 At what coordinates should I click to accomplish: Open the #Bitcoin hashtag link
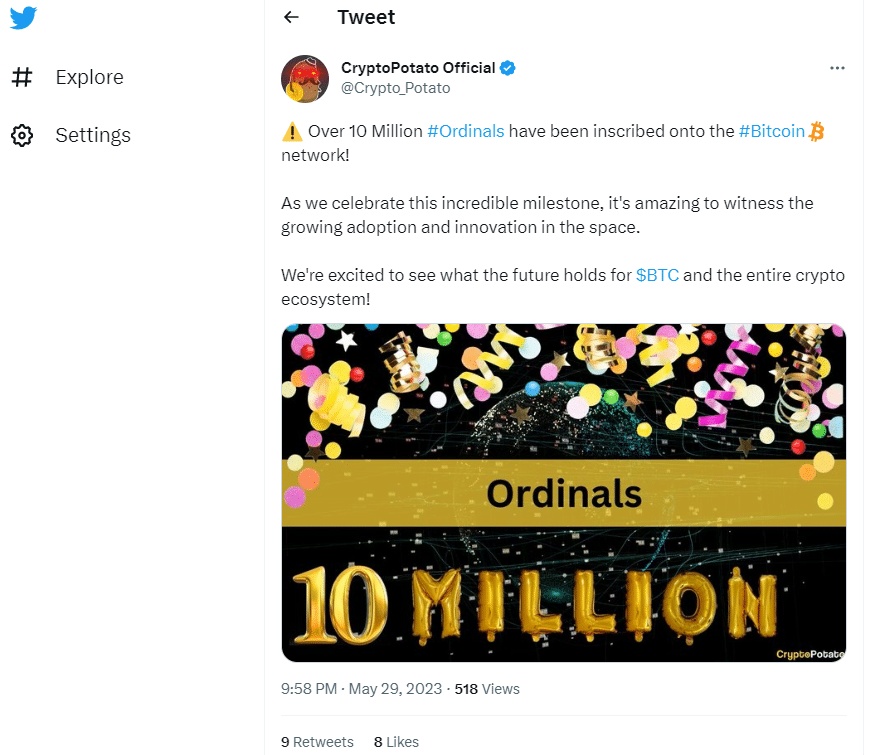click(772, 131)
